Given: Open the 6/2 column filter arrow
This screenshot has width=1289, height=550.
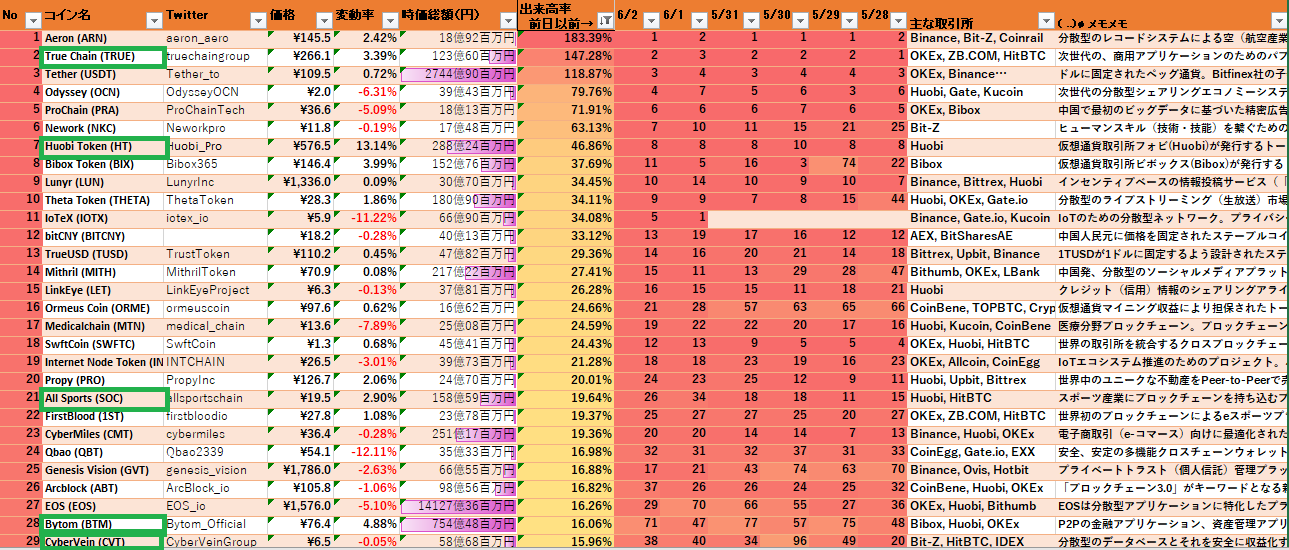Looking at the screenshot, I should point(650,20).
